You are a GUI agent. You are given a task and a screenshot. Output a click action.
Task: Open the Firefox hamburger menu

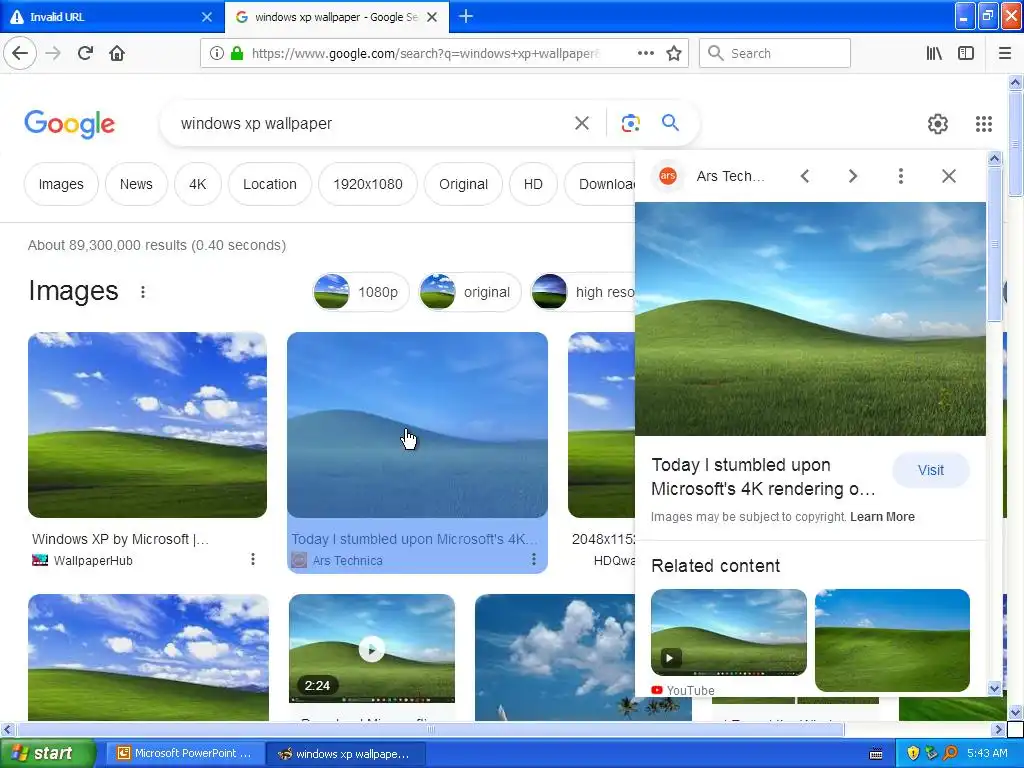click(x=1005, y=53)
